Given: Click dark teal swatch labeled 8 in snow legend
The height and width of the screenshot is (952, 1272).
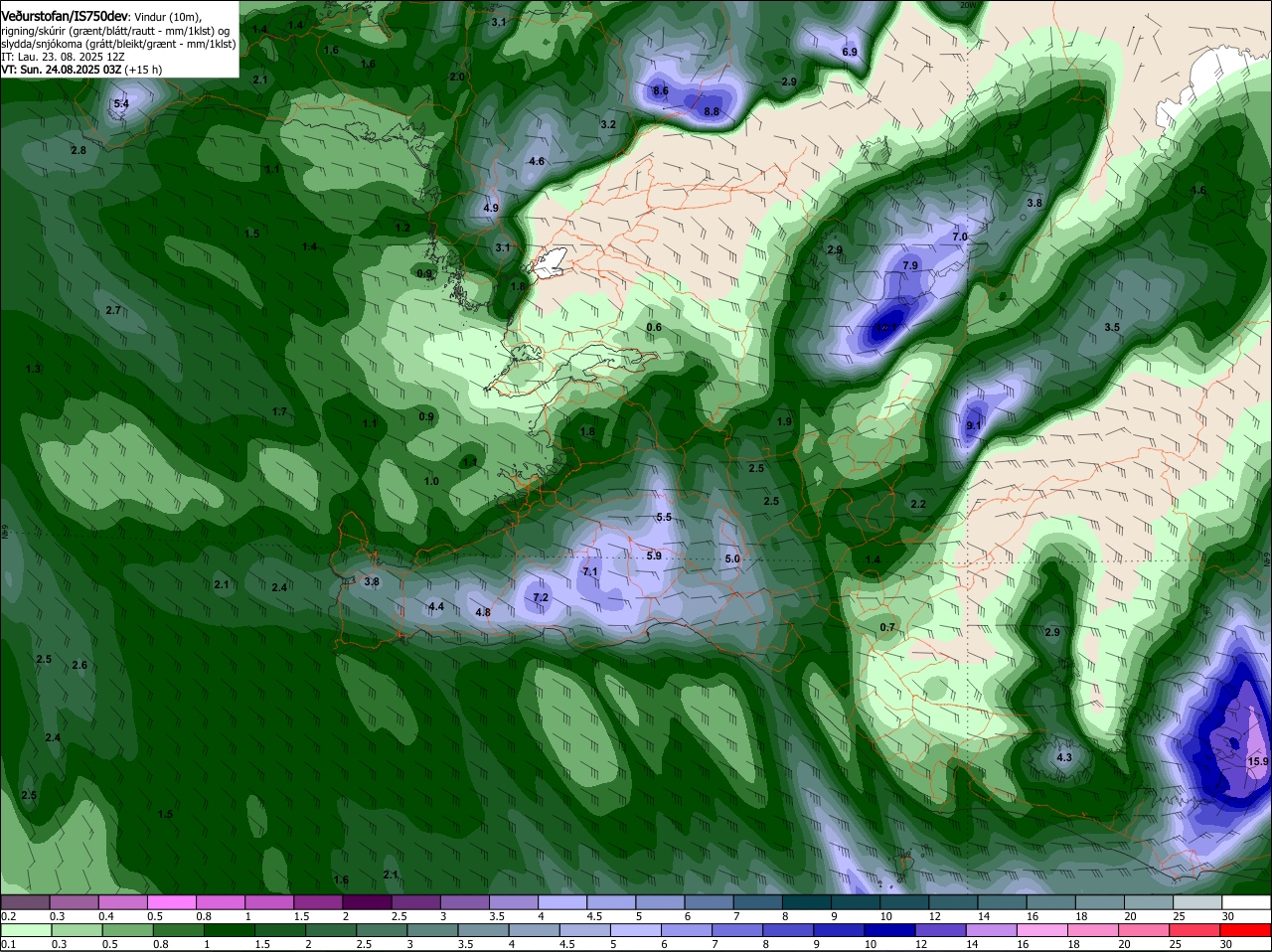Looking at the screenshot, I should [x=806, y=902].
